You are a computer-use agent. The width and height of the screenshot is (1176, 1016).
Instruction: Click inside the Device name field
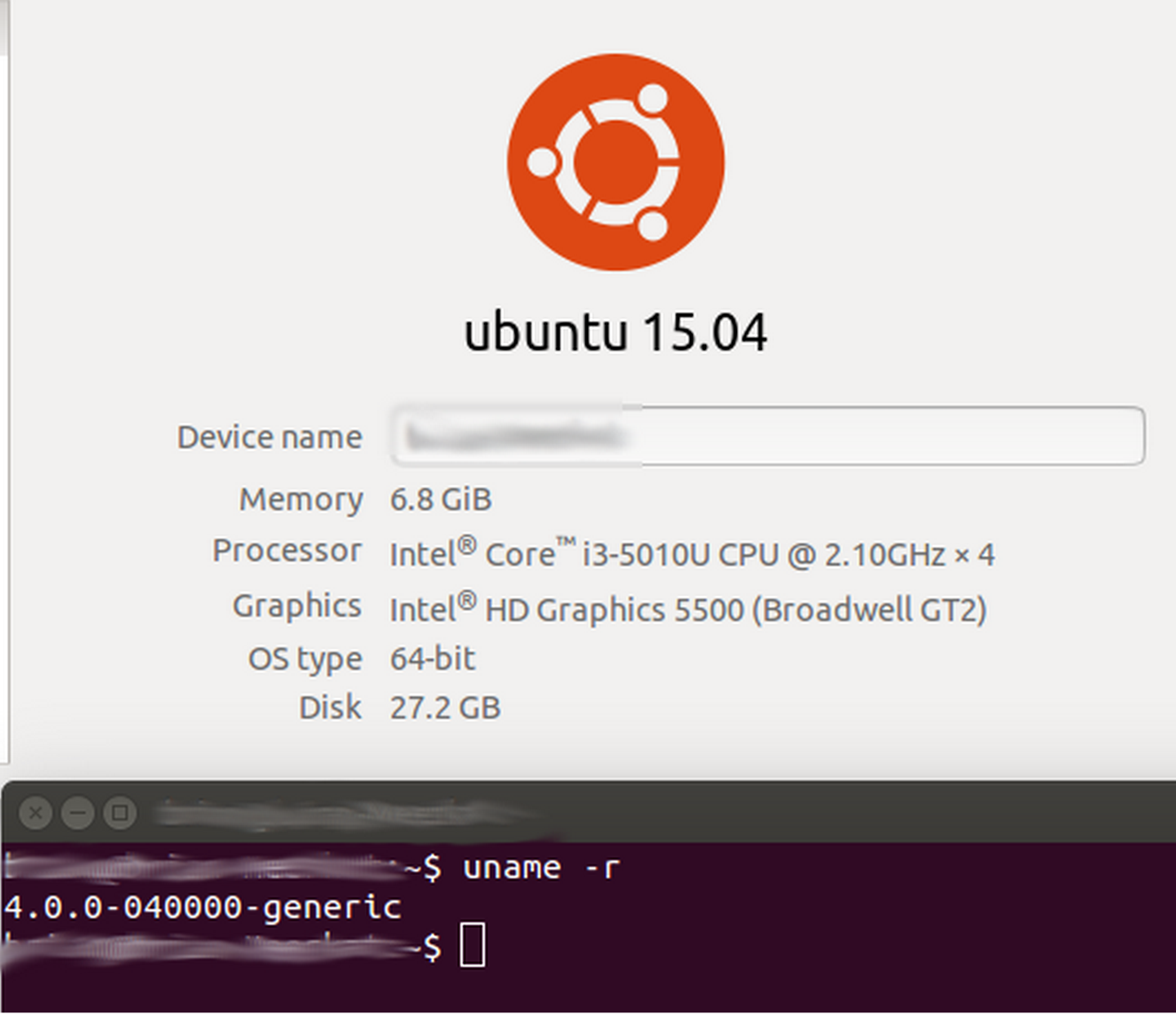[767, 435]
